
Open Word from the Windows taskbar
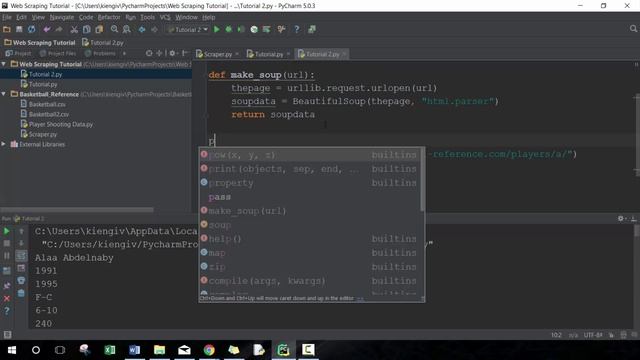[x=134, y=350]
